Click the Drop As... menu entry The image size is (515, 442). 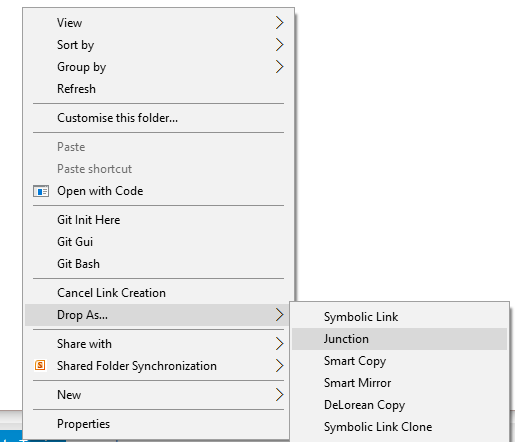(158, 315)
